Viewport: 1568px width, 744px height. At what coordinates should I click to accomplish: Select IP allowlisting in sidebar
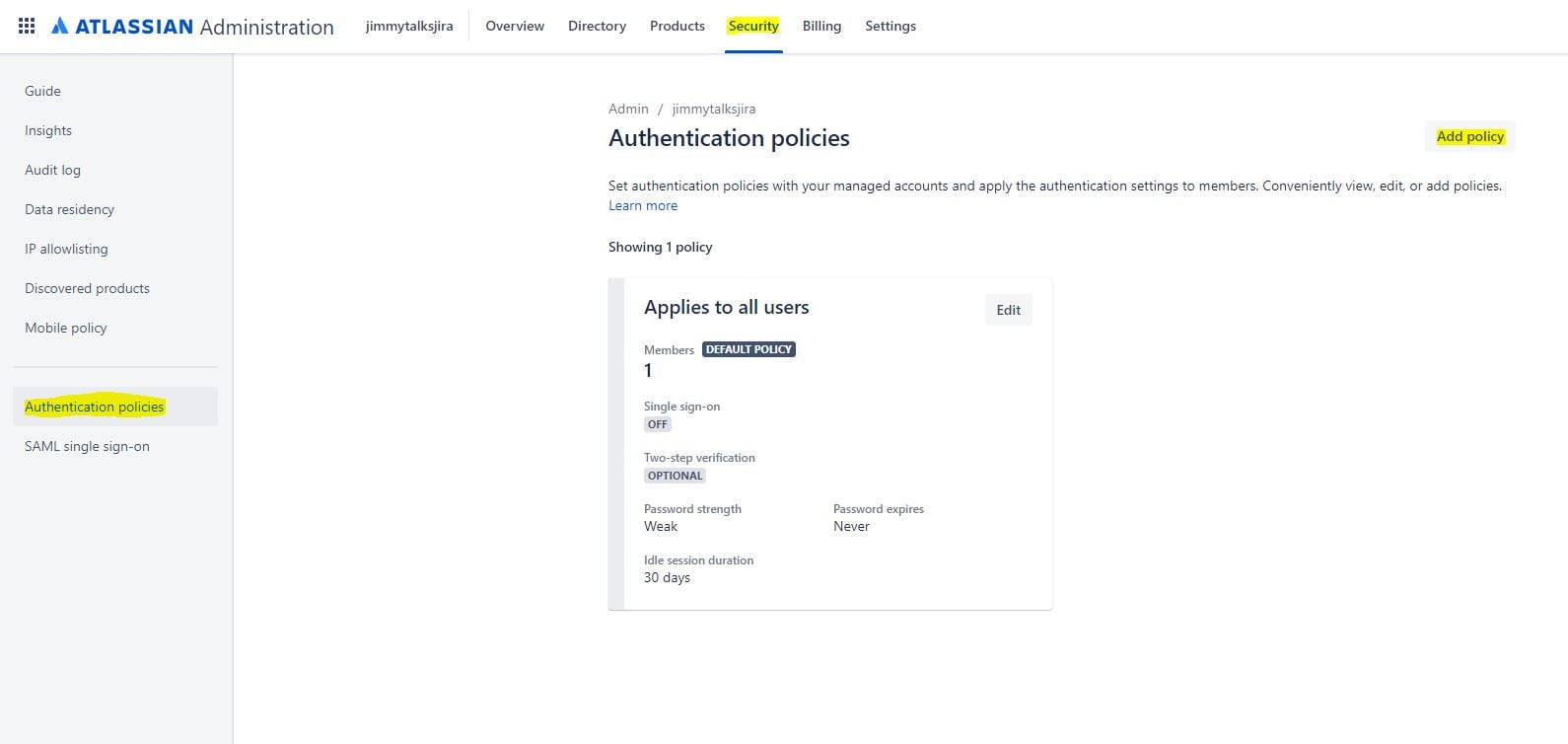coord(115,249)
